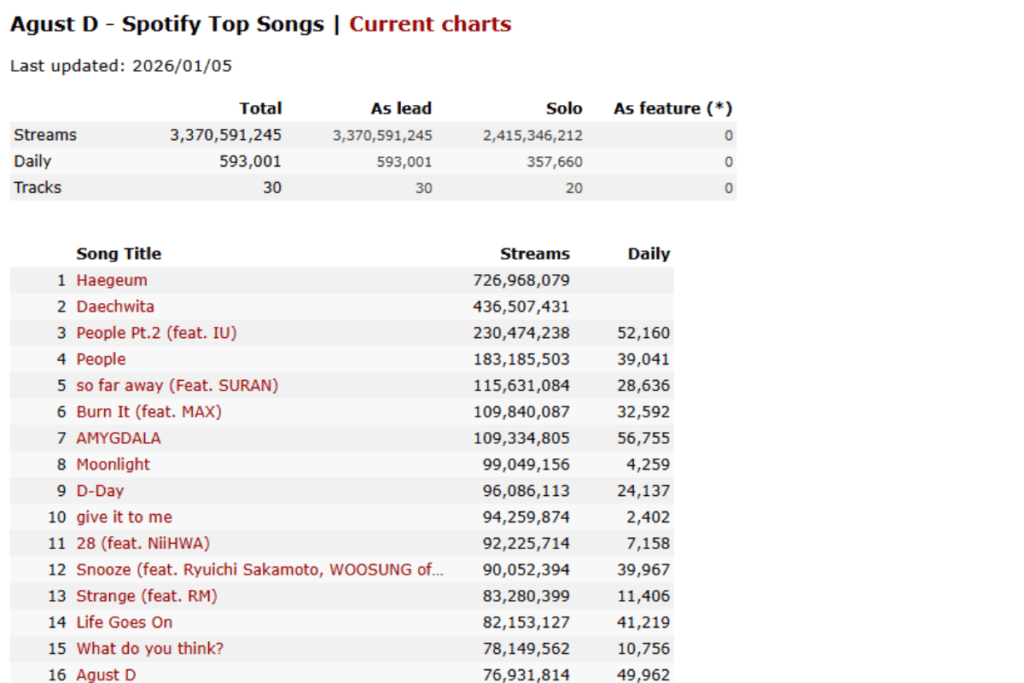
Task: Open the Snooze song link
Action: tap(260, 570)
